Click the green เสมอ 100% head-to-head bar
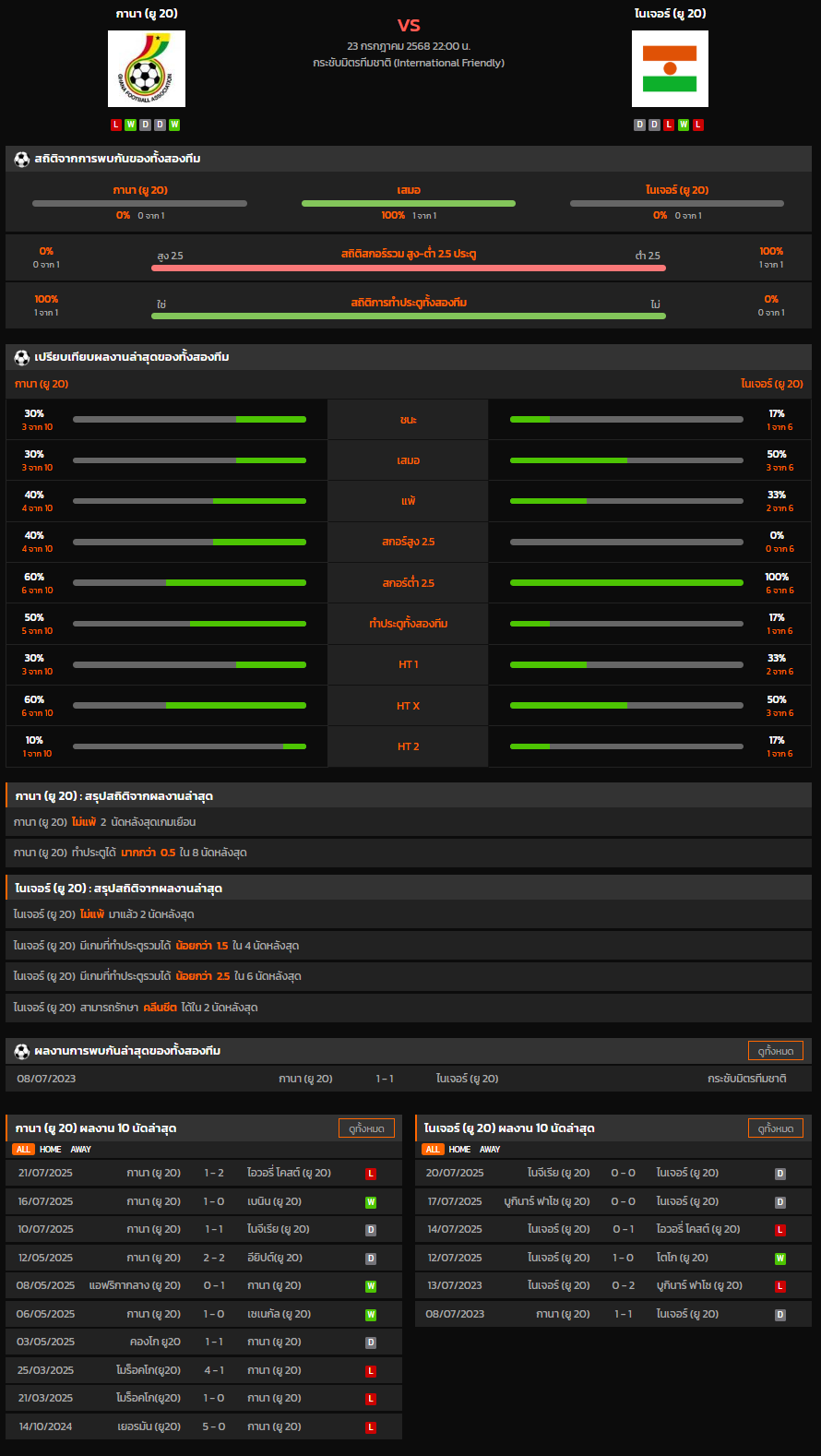Screen dimensions: 821x1456 click(x=409, y=203)
